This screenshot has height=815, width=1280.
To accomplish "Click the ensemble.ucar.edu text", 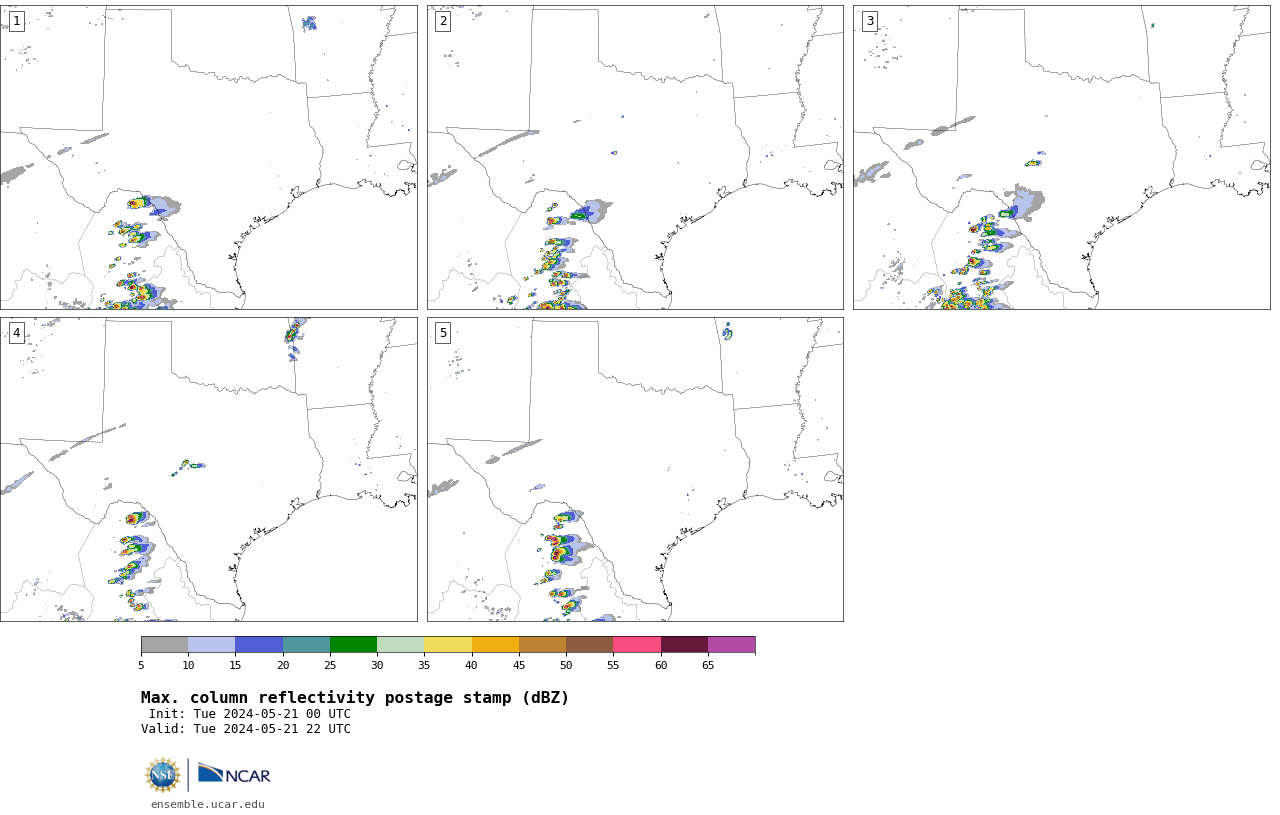I will pyautogui.click(x=208, y=804).
